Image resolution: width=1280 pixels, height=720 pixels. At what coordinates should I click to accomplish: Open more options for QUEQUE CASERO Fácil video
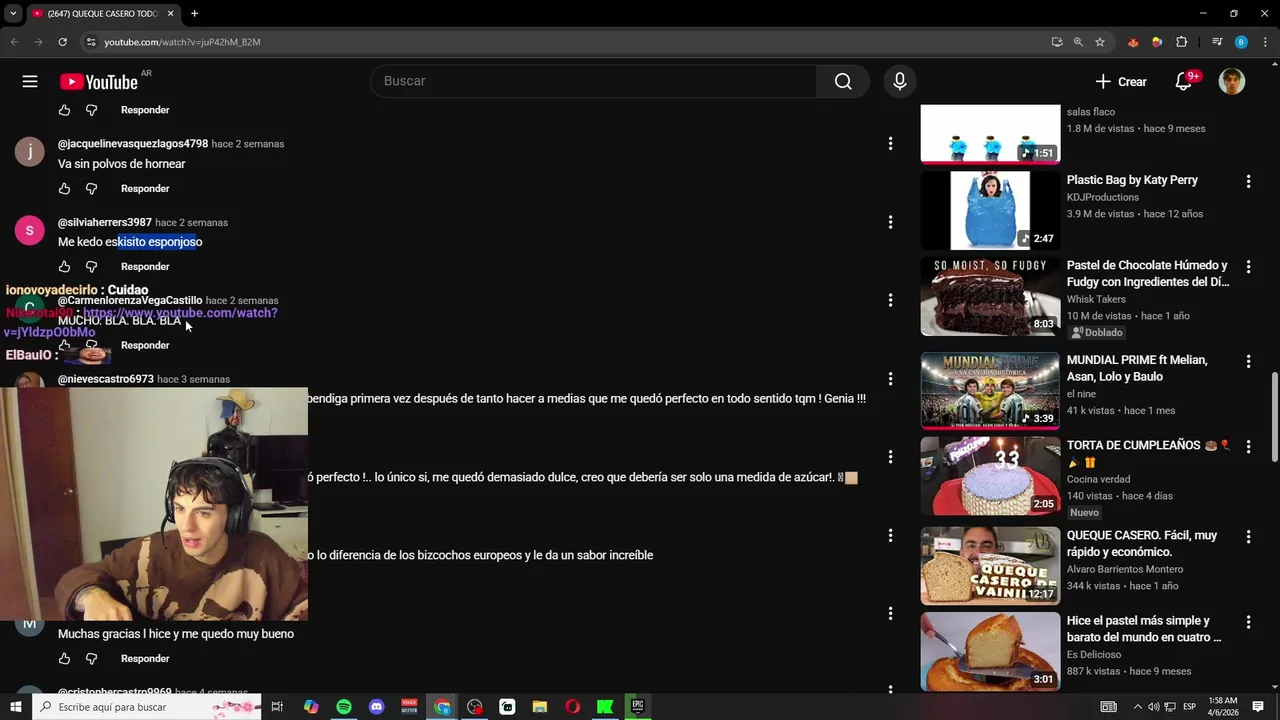click(x=1248, y=536)
